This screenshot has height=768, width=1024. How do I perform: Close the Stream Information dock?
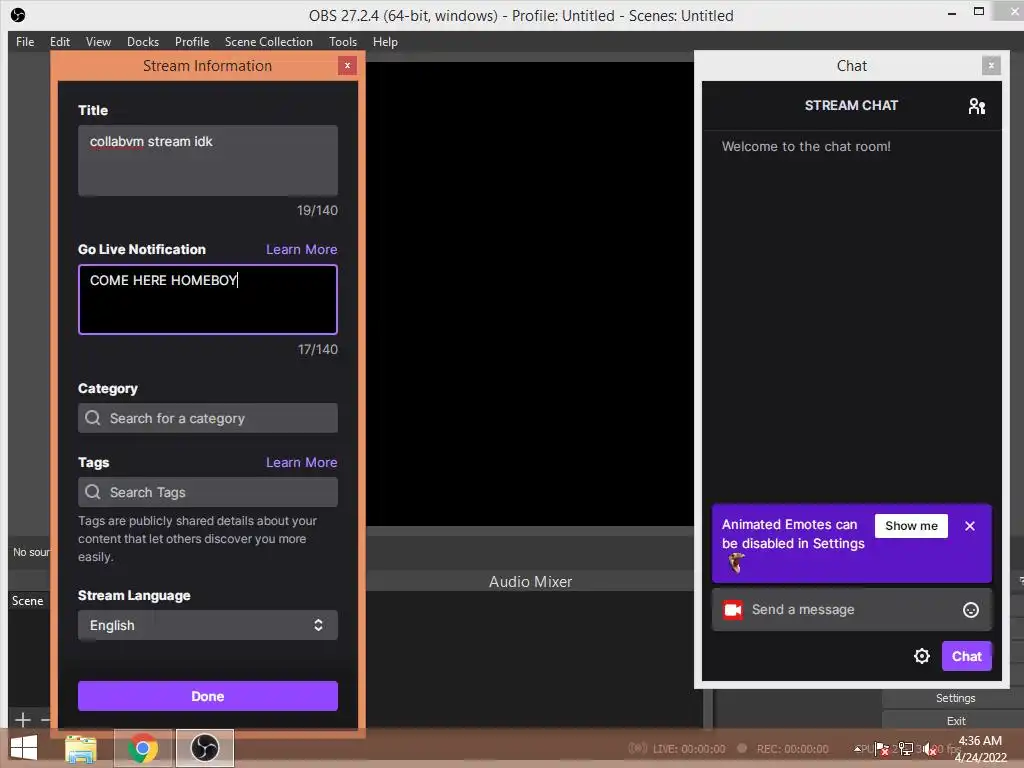(x=347, y=65)
